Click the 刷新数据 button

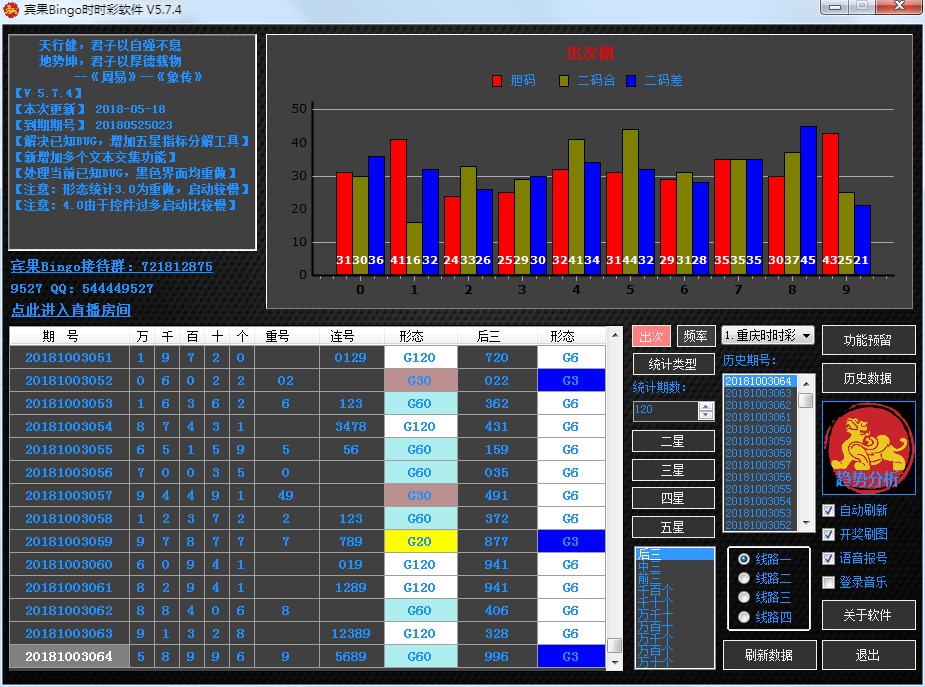point(768,655)
